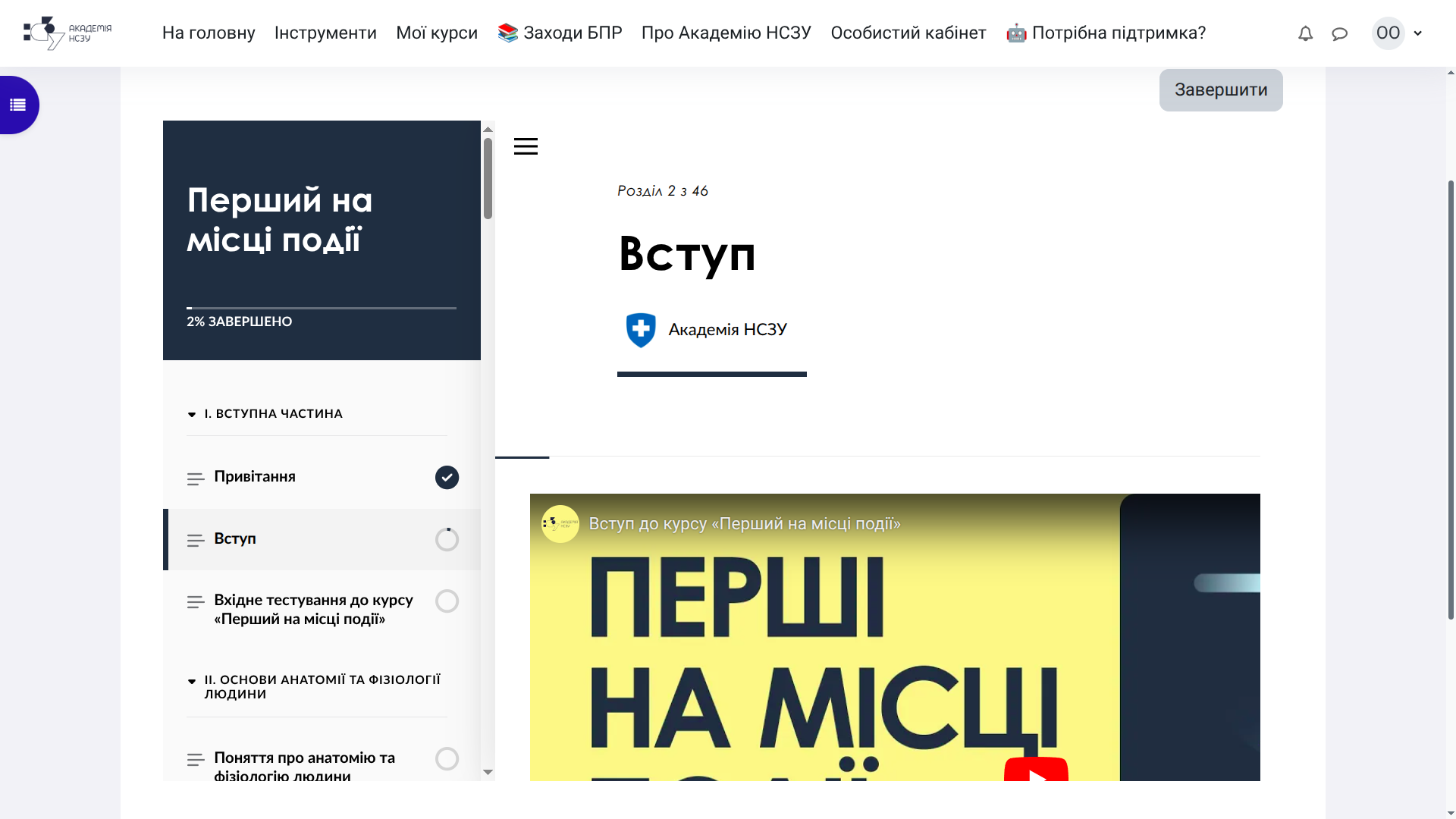Collapse section II. Основи анатомії

[192, 681]
